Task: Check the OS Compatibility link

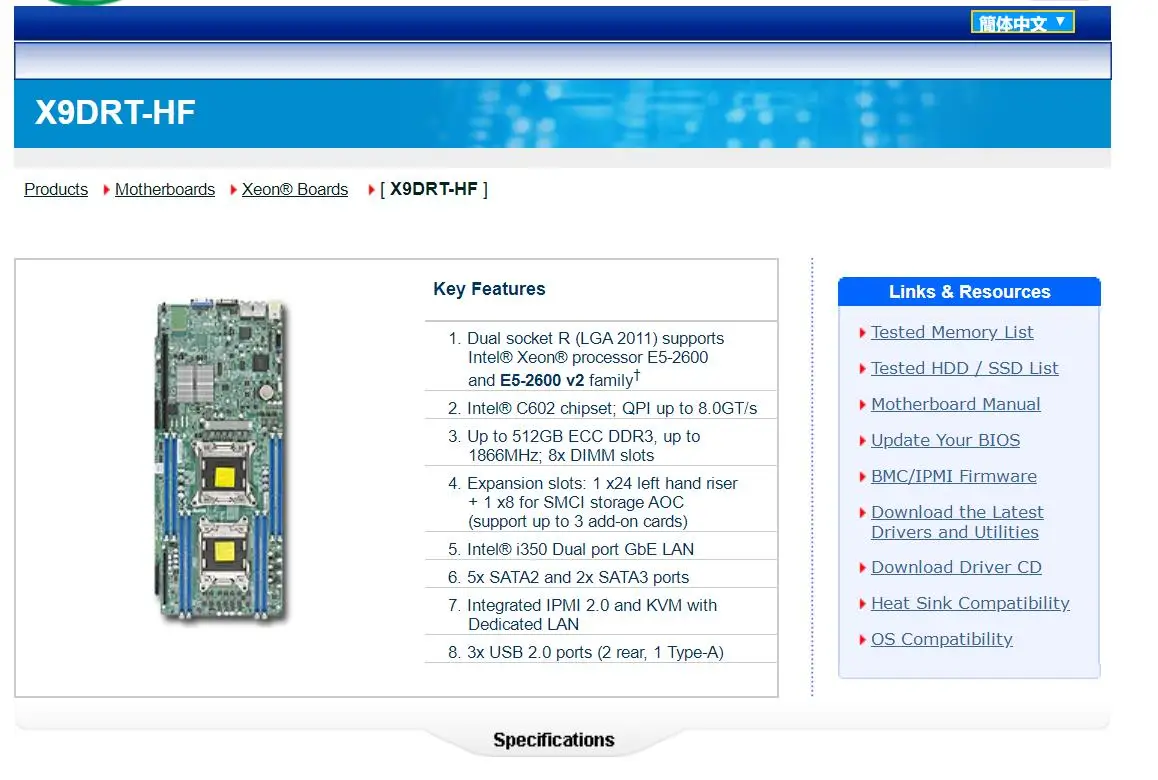Action: click(941, 639)
